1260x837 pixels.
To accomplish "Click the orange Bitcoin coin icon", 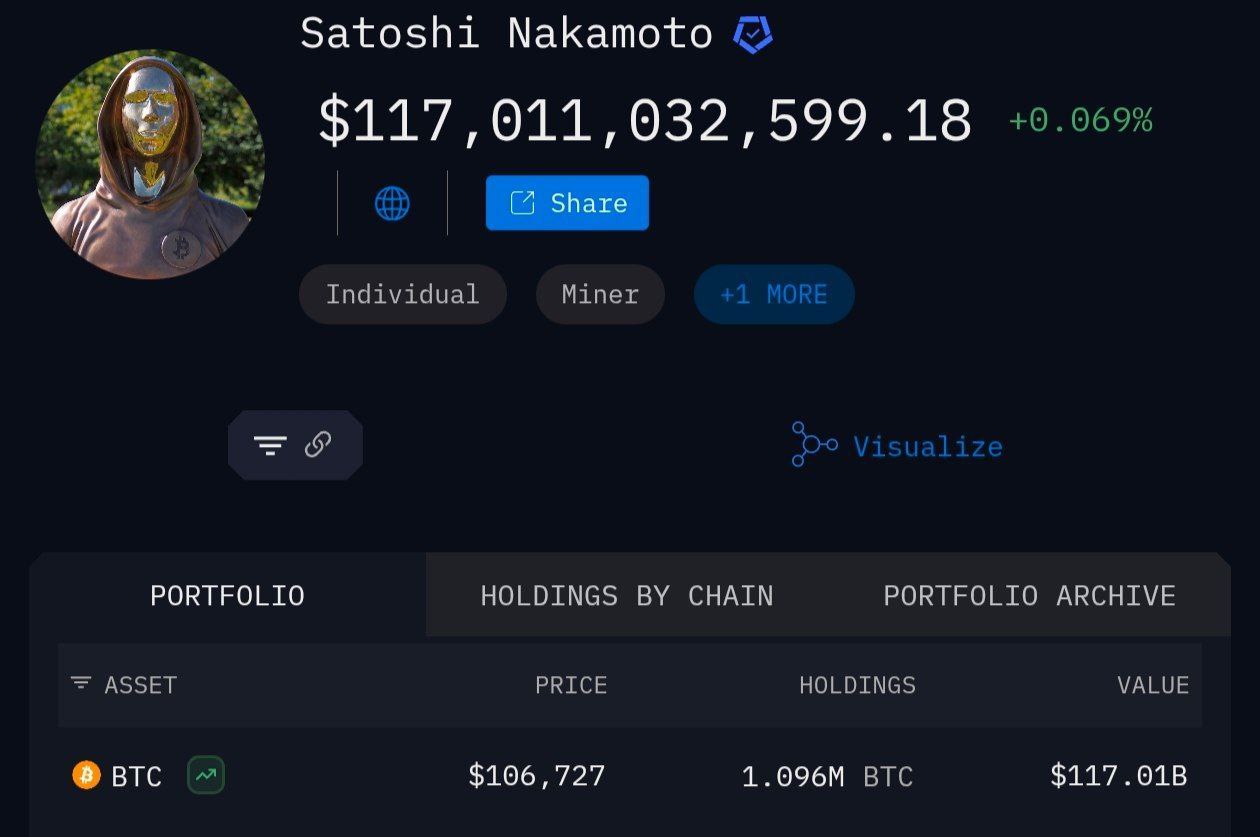I will pos(87,775).
